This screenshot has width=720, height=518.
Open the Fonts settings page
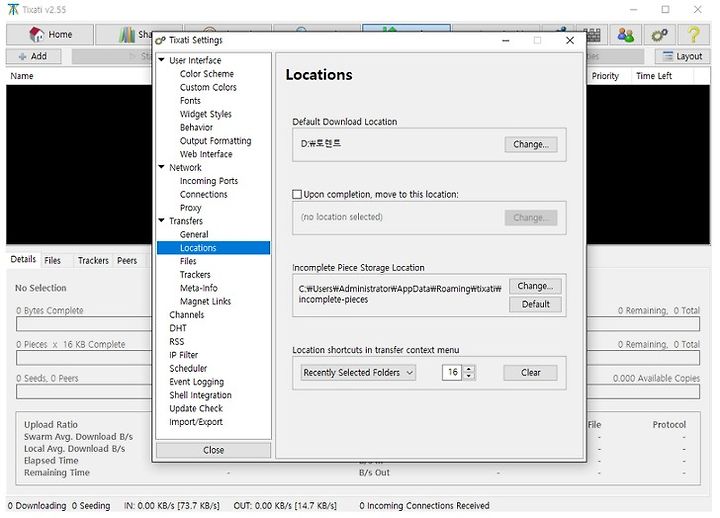(x=190, y=101)
